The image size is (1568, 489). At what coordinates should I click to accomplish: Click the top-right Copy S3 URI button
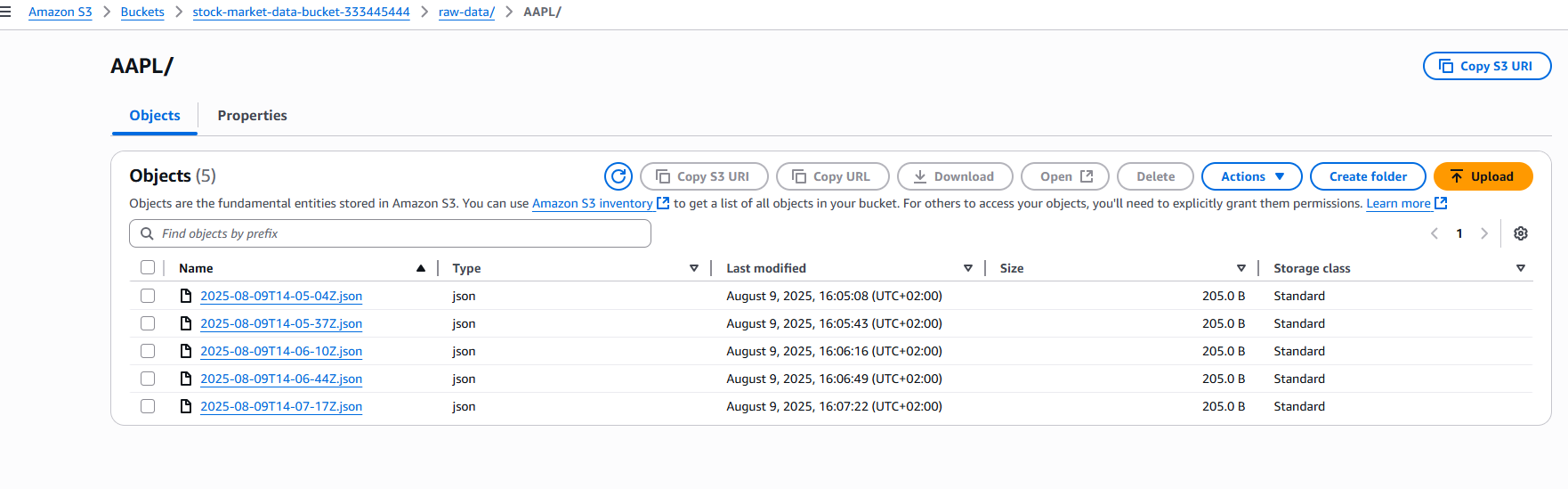tap(1487, 66)
